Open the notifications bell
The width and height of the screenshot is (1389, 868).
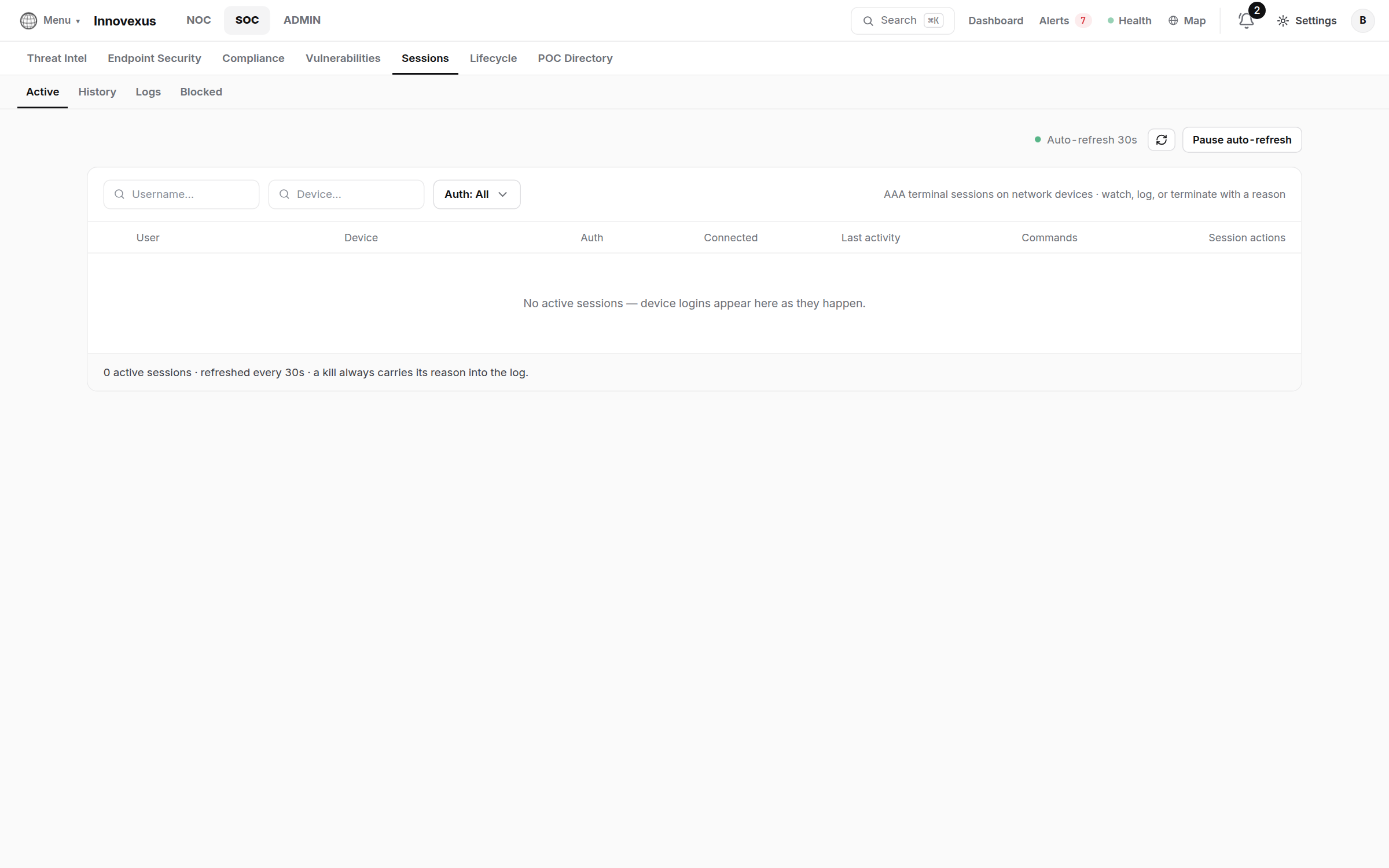tap(1245, 21)
